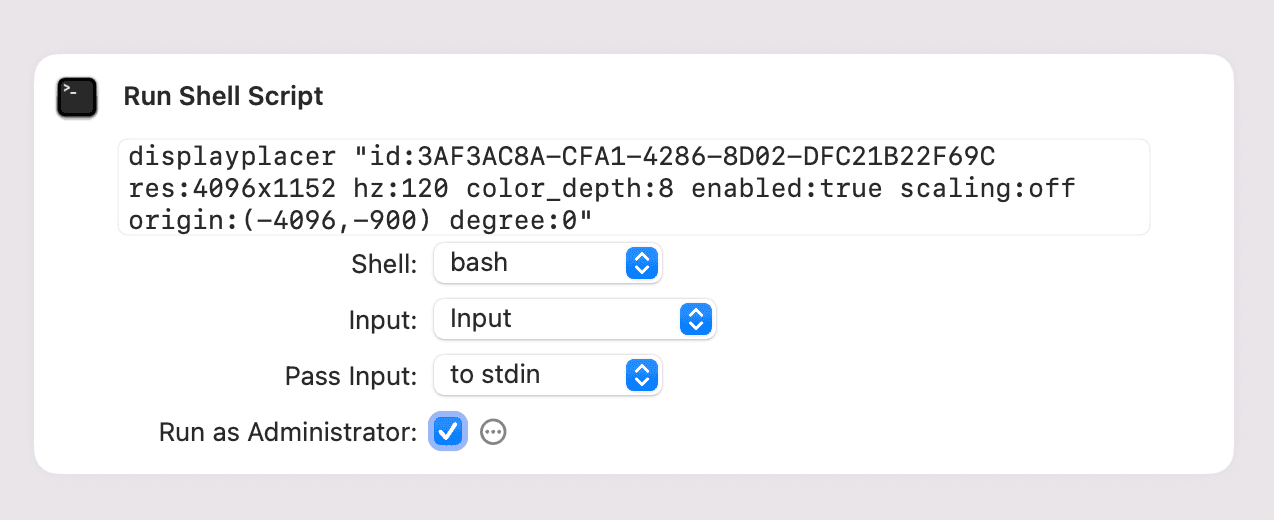Image resolution: width=1274 pixels, height=520 pixels.
Task: Click the Run Shell Script action title
Action: (x=223, y=97)
